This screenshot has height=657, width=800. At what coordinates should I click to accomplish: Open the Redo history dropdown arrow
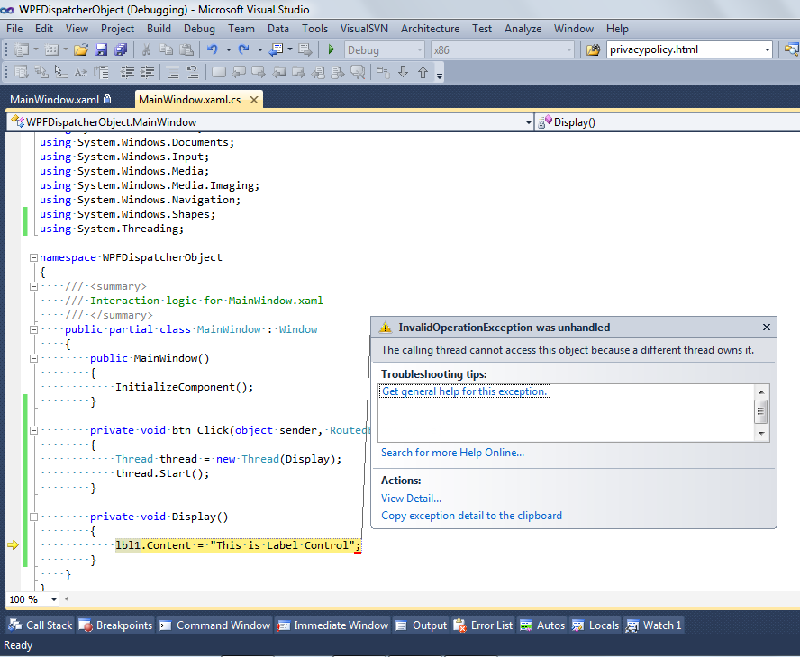coord(260,50)
